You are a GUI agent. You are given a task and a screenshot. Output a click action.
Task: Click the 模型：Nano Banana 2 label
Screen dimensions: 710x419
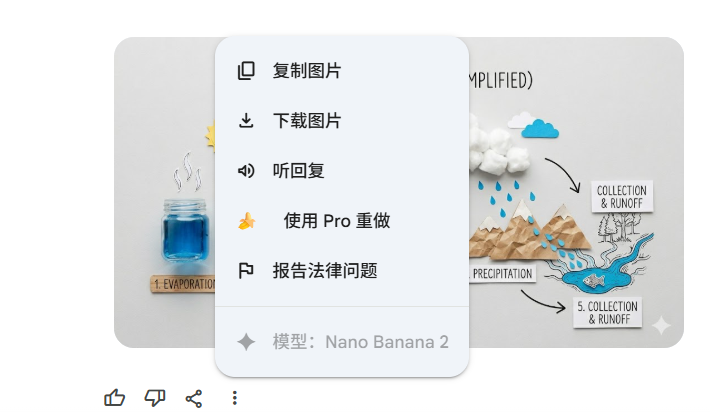pyautogui.click(x=360, y=342)
